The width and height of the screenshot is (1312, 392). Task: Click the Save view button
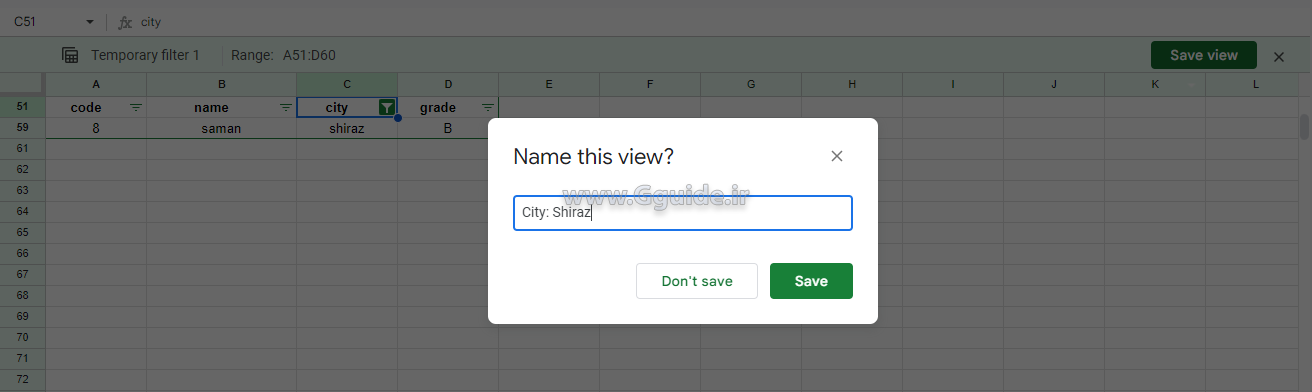(x=1204, y=55)
